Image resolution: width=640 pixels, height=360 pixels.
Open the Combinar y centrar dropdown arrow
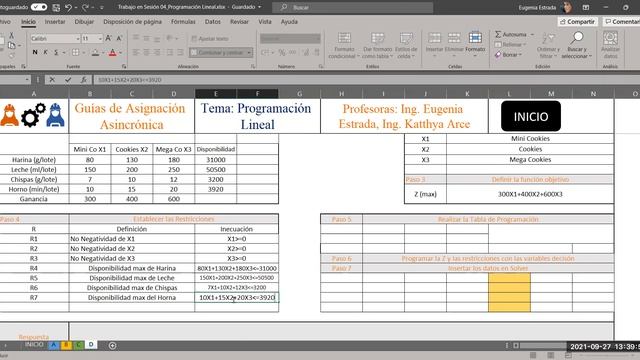point(249,52)
